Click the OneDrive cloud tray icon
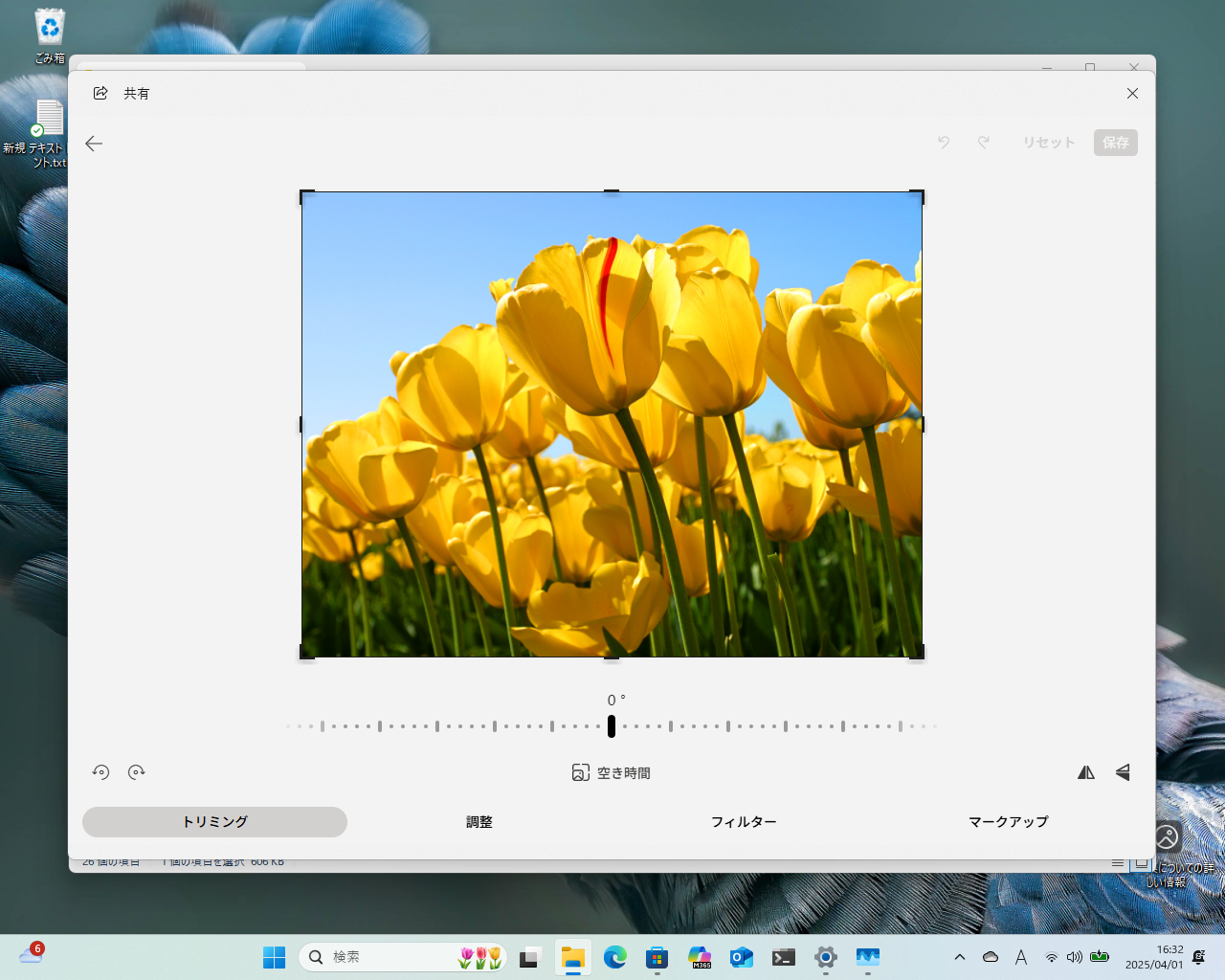The width and height of the screenshot is (1225, 980). (x=991, y=957)
